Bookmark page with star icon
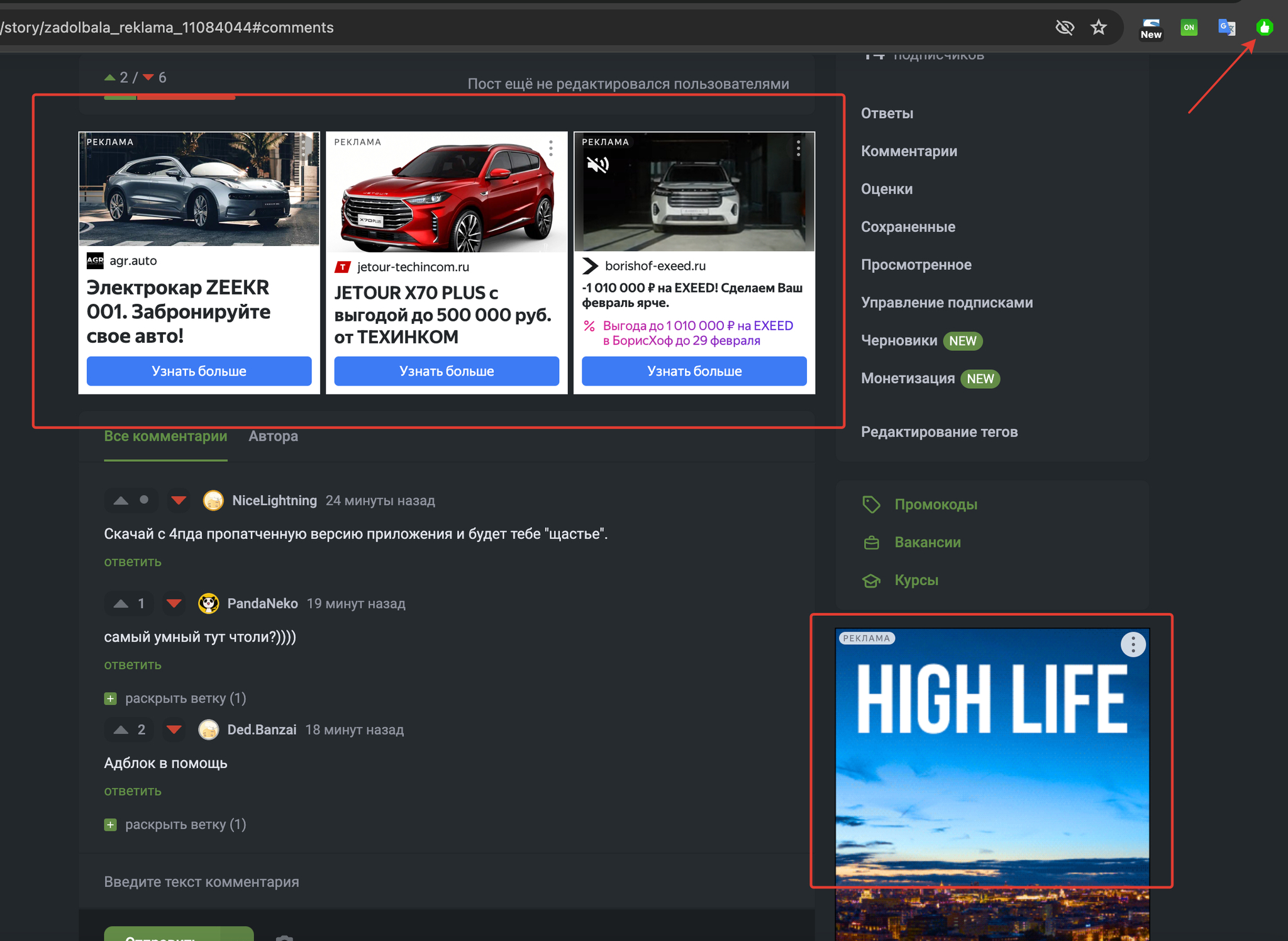This screenshot has height=941, width=1288. click(x=1098, y=28)
